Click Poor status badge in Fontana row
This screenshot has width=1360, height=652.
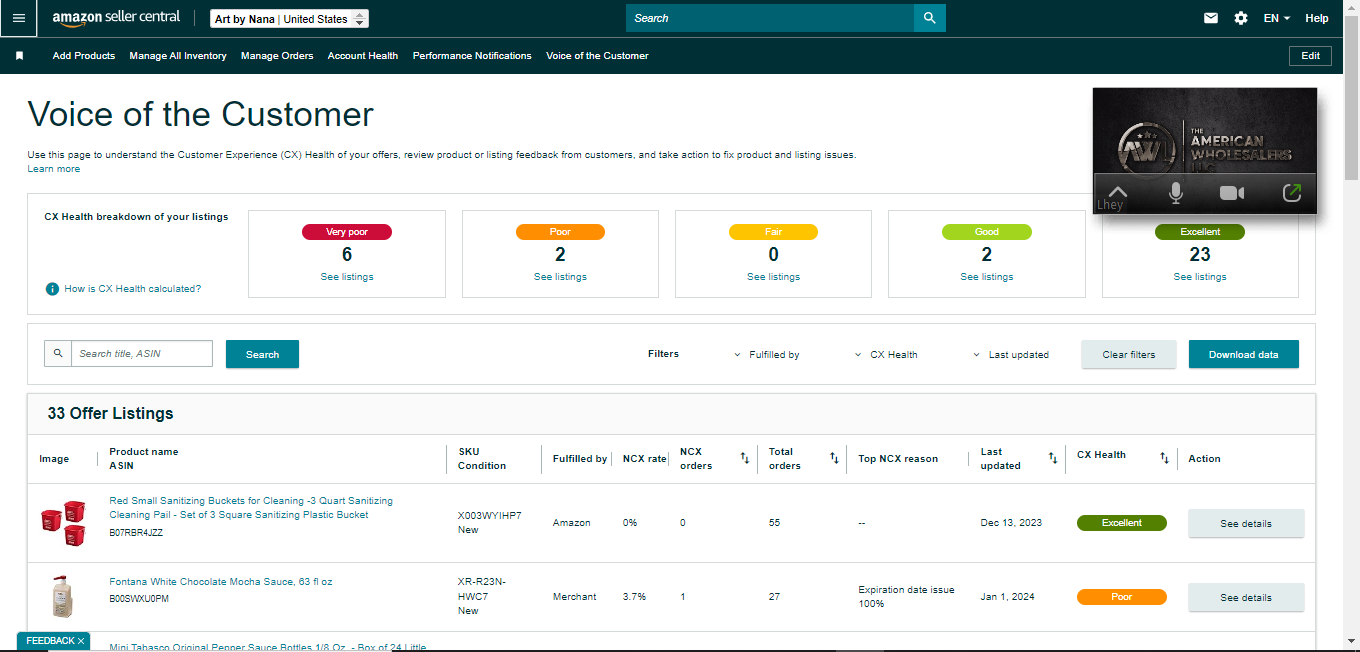click(x=1122, y=597)
